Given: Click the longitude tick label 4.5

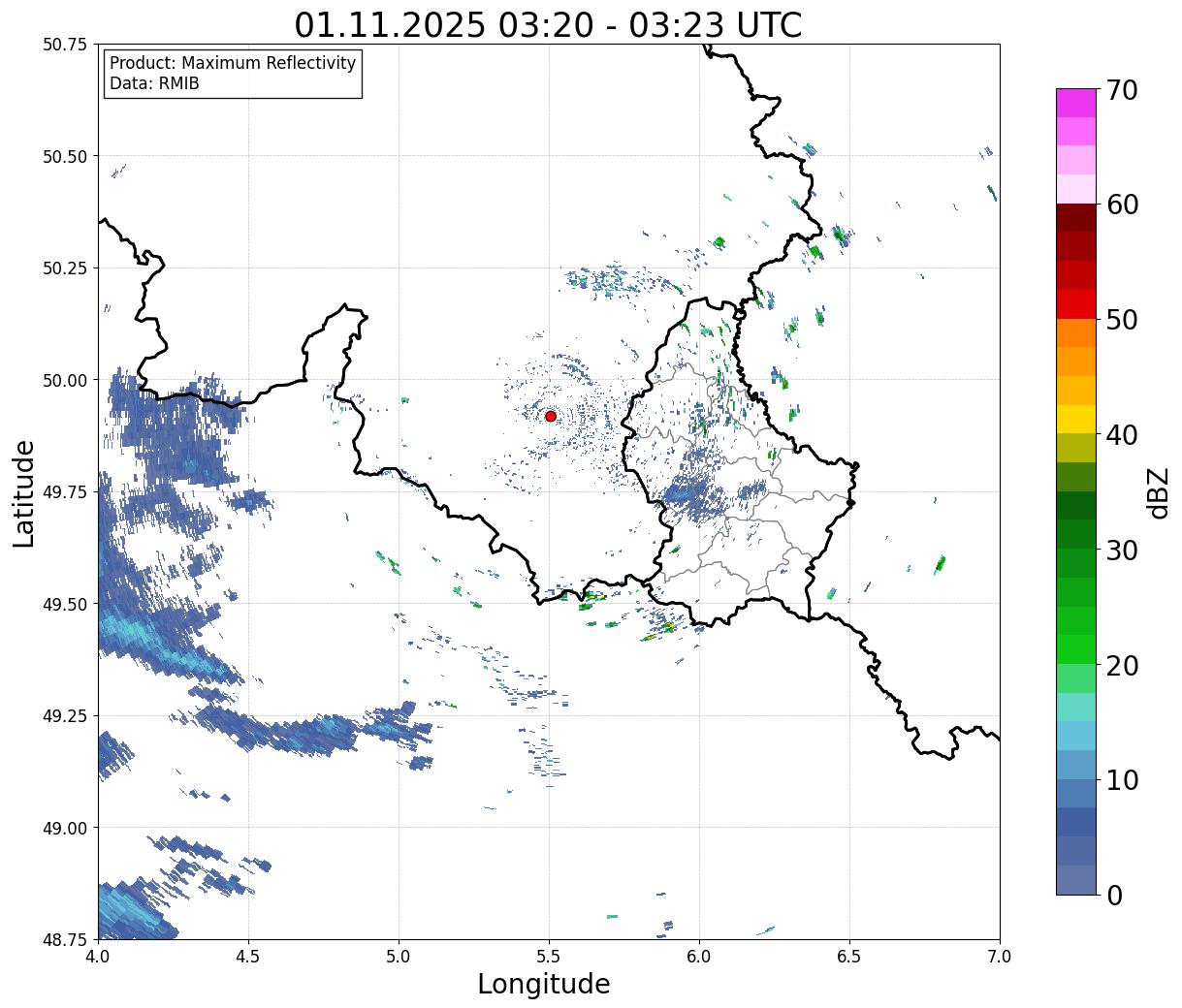Looking at the screenshot, I should [248, 956].
